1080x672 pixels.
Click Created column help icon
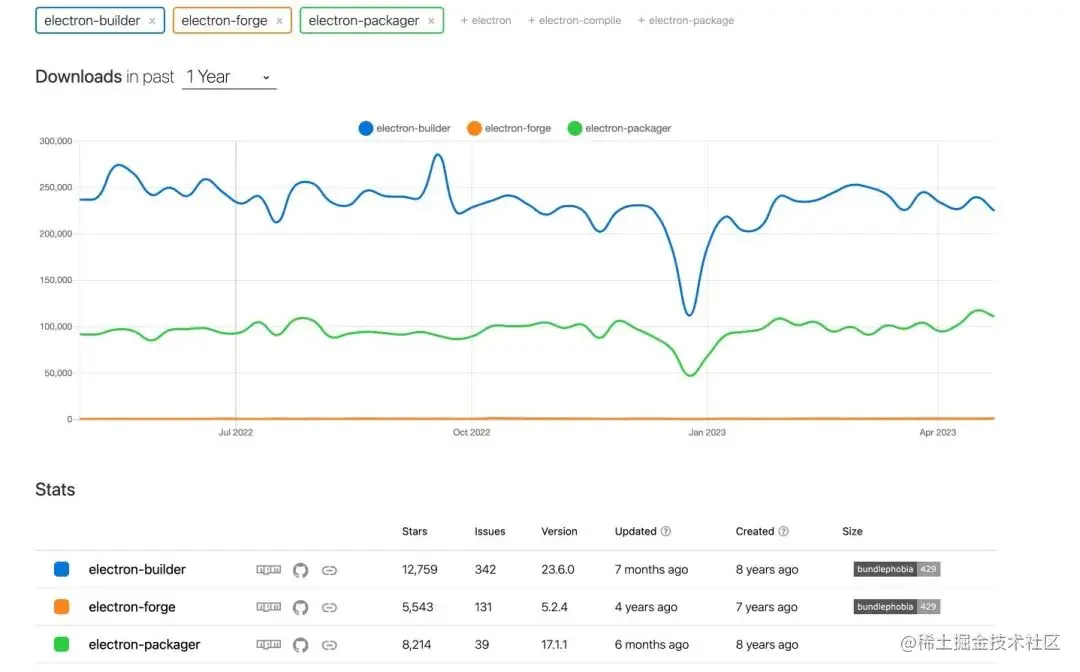783,532
